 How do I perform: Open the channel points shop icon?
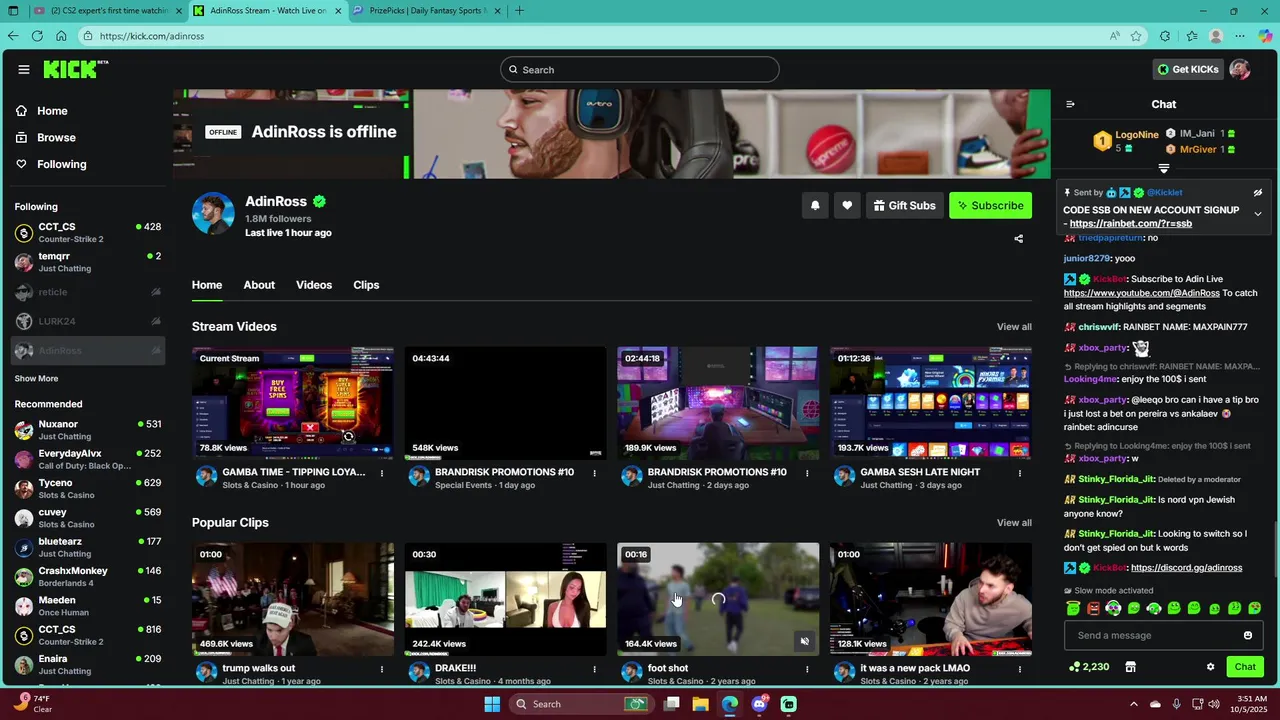coord(1131,667)
